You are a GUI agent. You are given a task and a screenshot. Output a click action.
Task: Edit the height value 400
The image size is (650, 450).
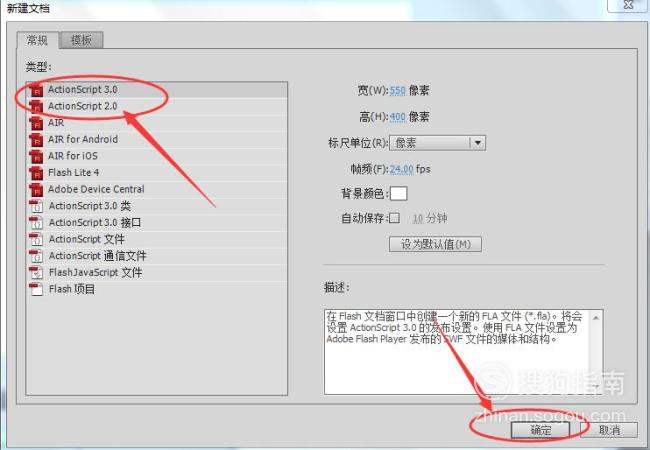(398, 117)
